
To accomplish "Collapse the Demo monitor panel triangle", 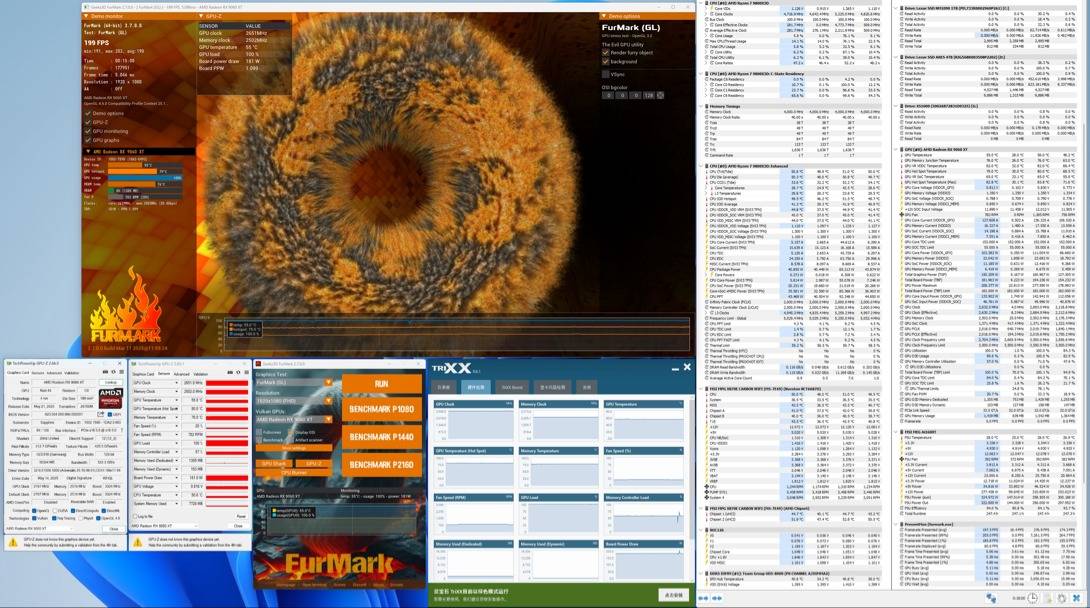I will [87, 16].
